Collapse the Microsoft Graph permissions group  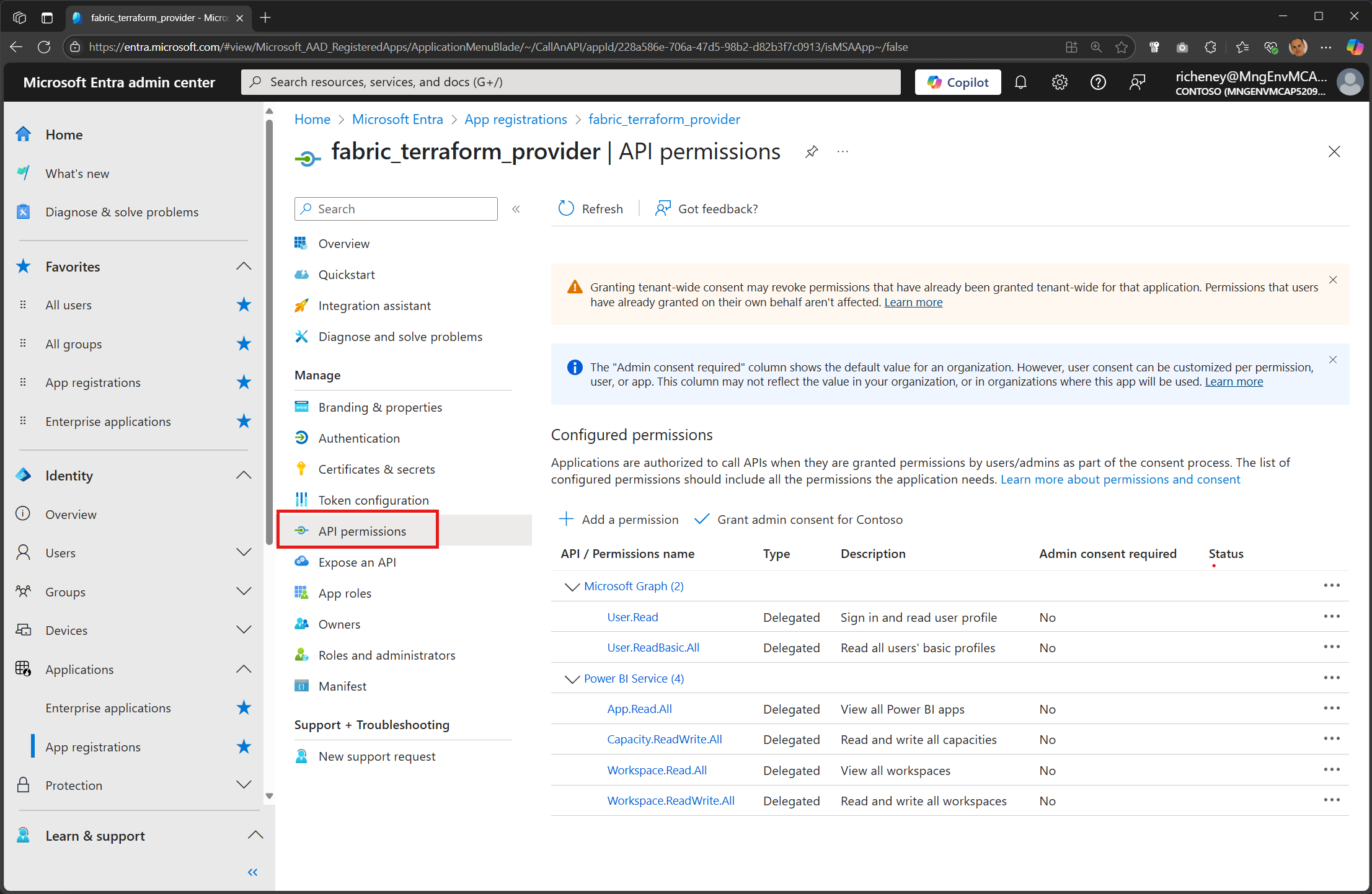572,586
